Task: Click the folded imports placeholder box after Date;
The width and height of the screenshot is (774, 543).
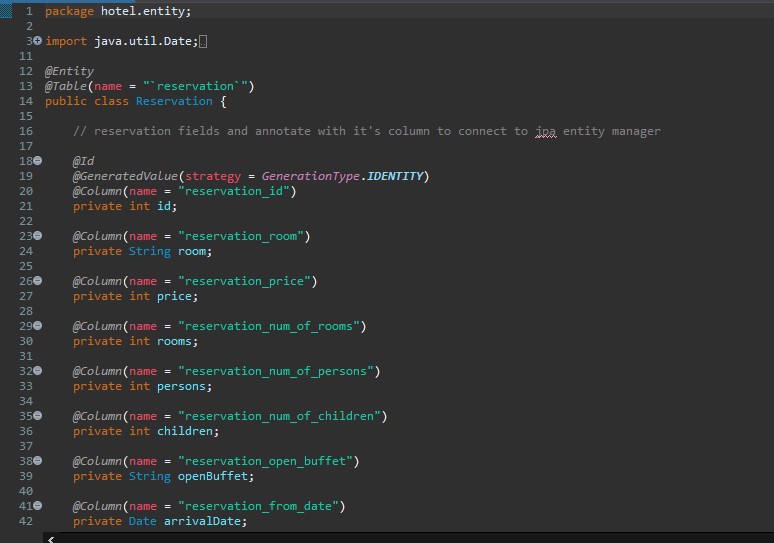Action: pos(203,41)
